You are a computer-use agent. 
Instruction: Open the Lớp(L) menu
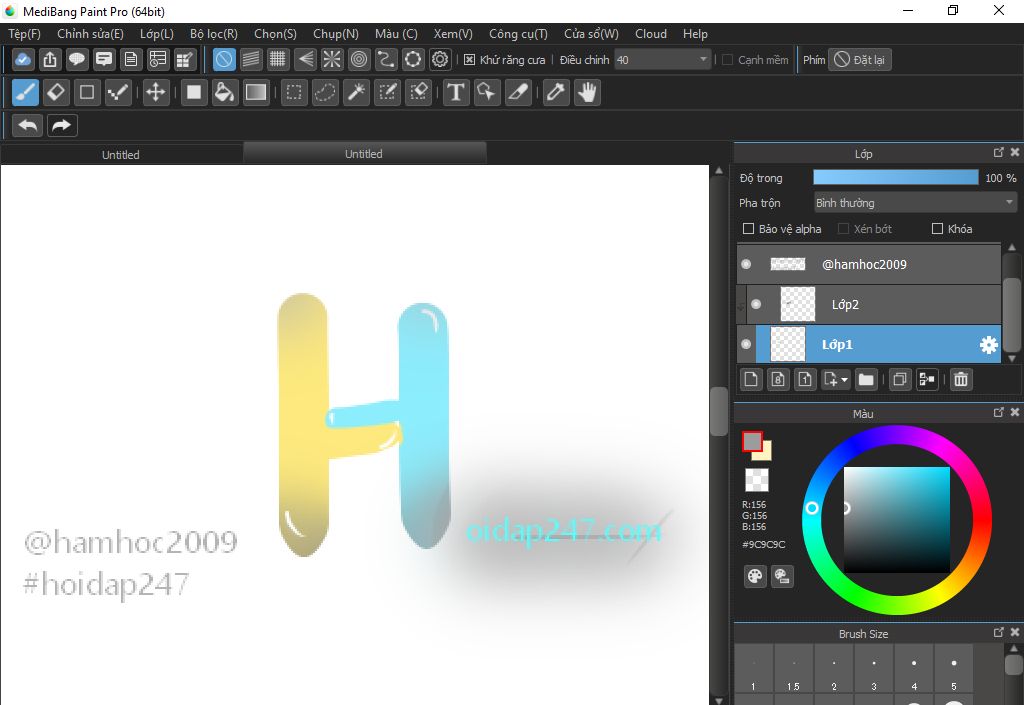(157, 34)
